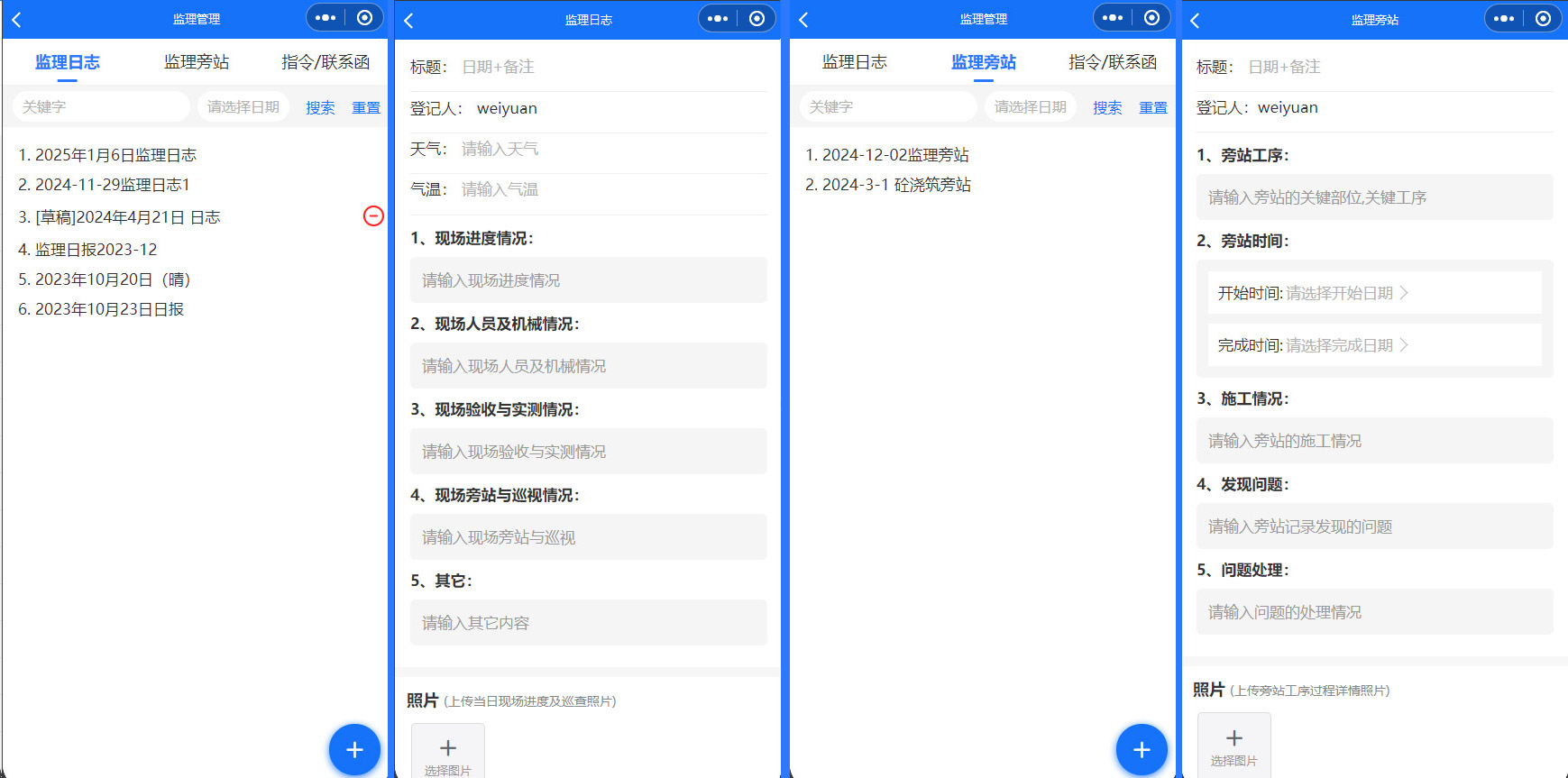Click 搜索 above the 监理日报2023-12 list
This screenshot has width=1568, height=778.
(320, 108)
